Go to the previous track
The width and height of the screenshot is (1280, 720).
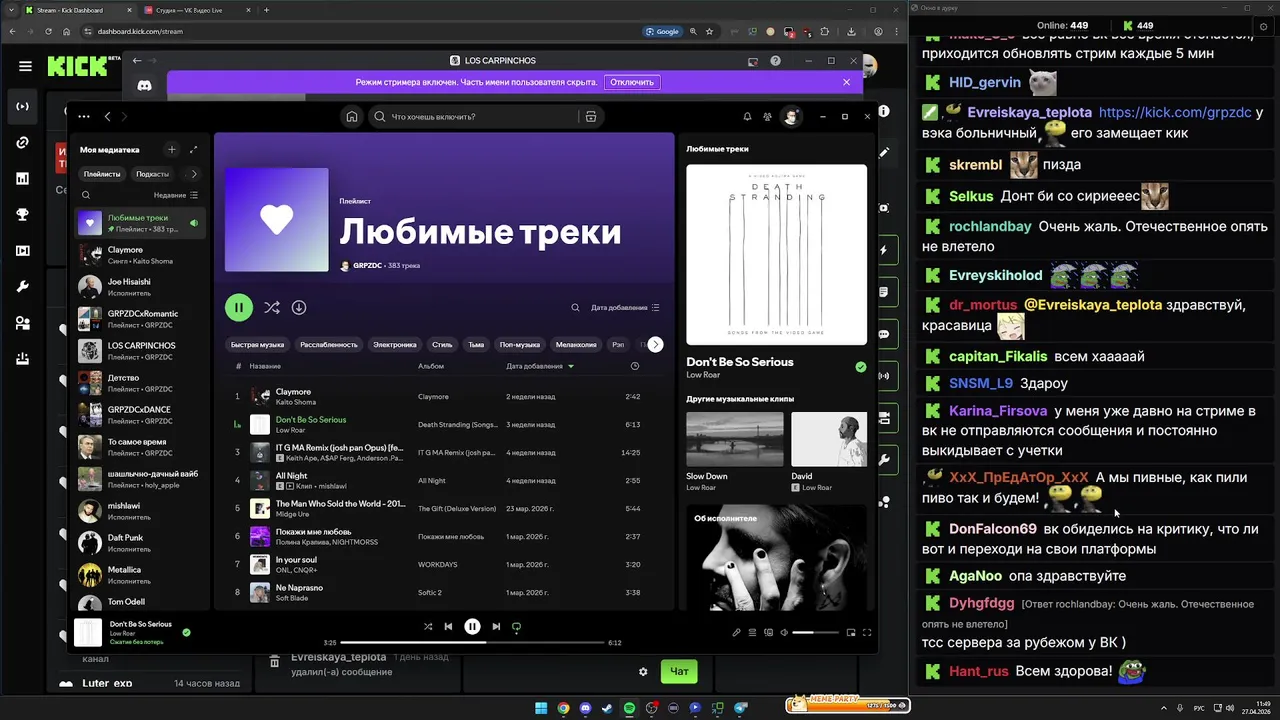[x=448, y=627]
